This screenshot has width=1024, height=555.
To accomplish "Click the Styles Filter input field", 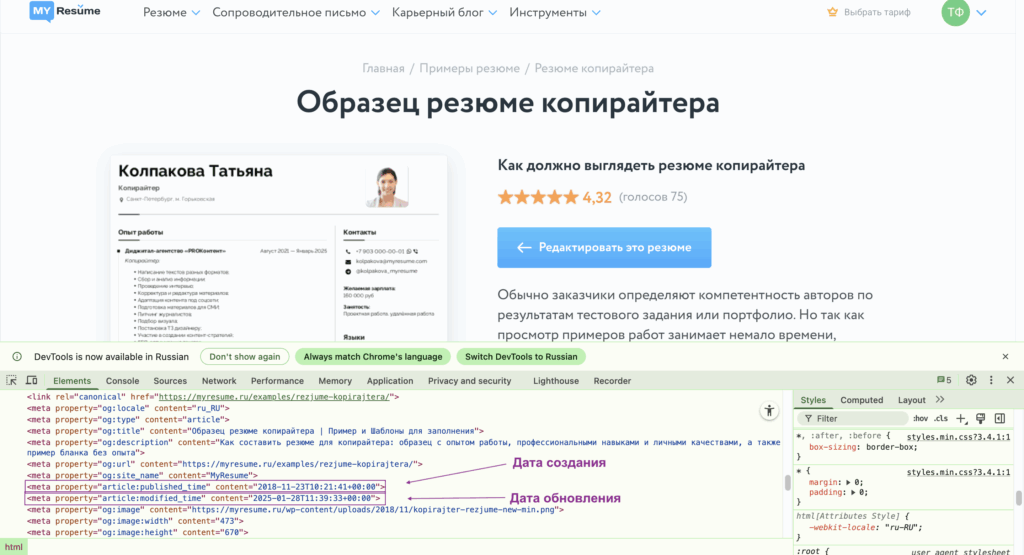I will pyautogui.click(x=852, y=419).
